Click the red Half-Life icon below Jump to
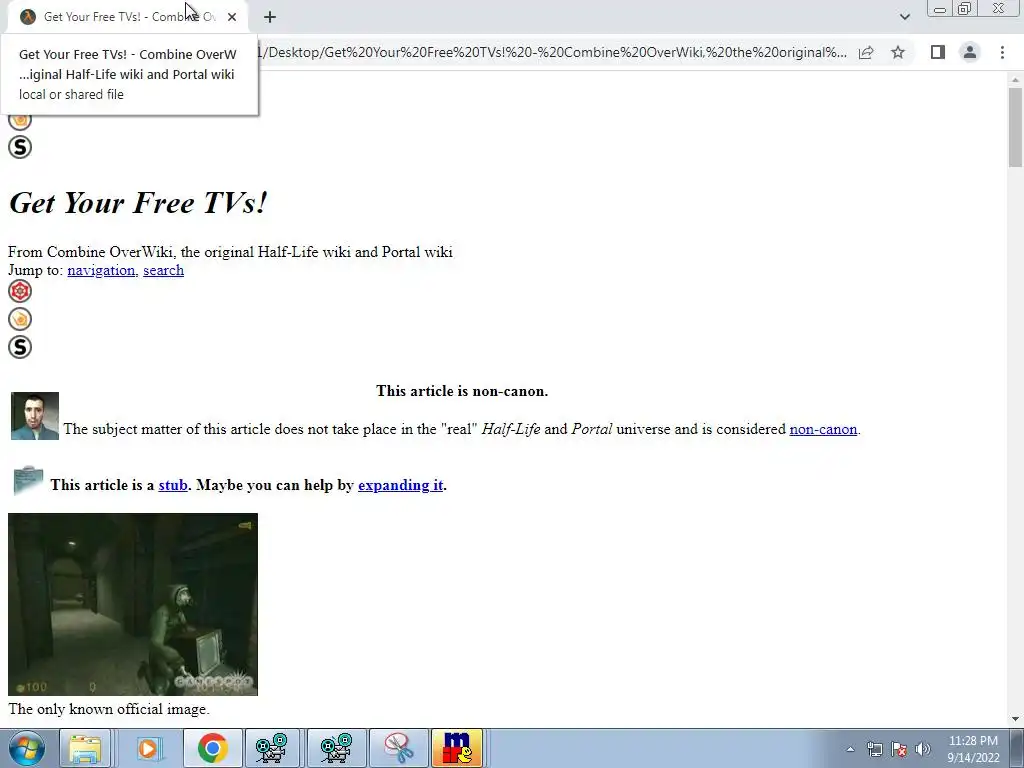 [20, 291]
